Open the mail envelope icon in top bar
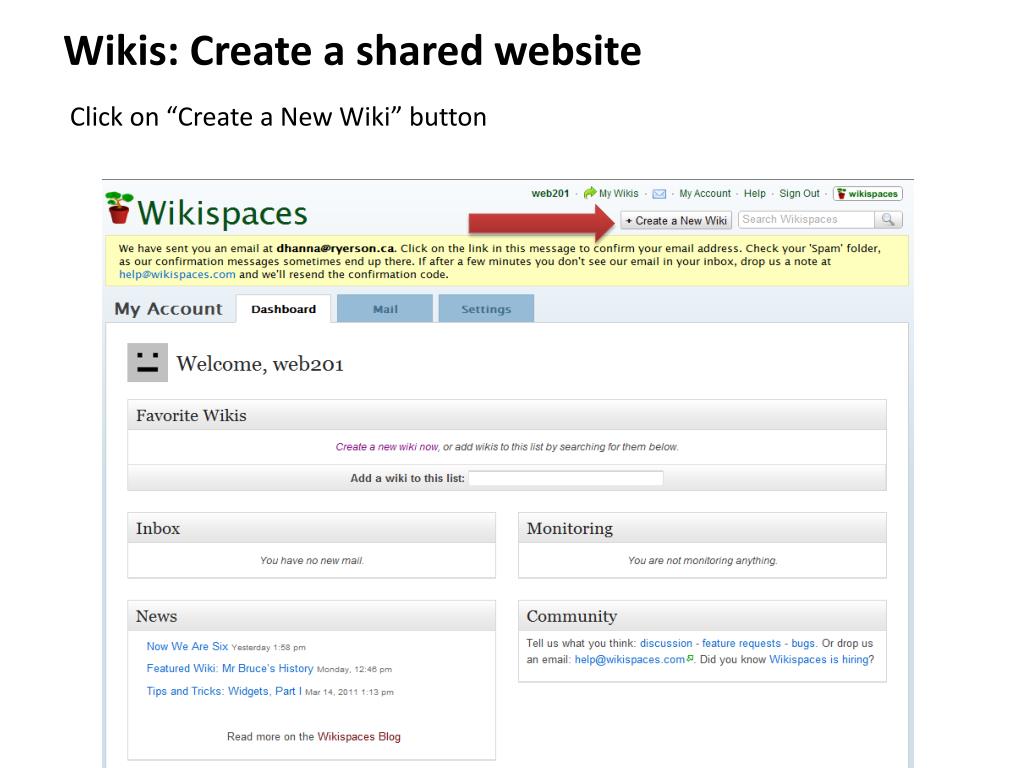Screen dimensions: 1024x768 (660, 194)
